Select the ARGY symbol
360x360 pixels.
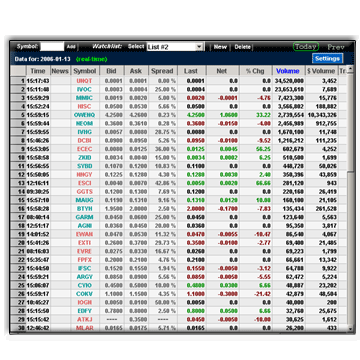tap(84, 277)
